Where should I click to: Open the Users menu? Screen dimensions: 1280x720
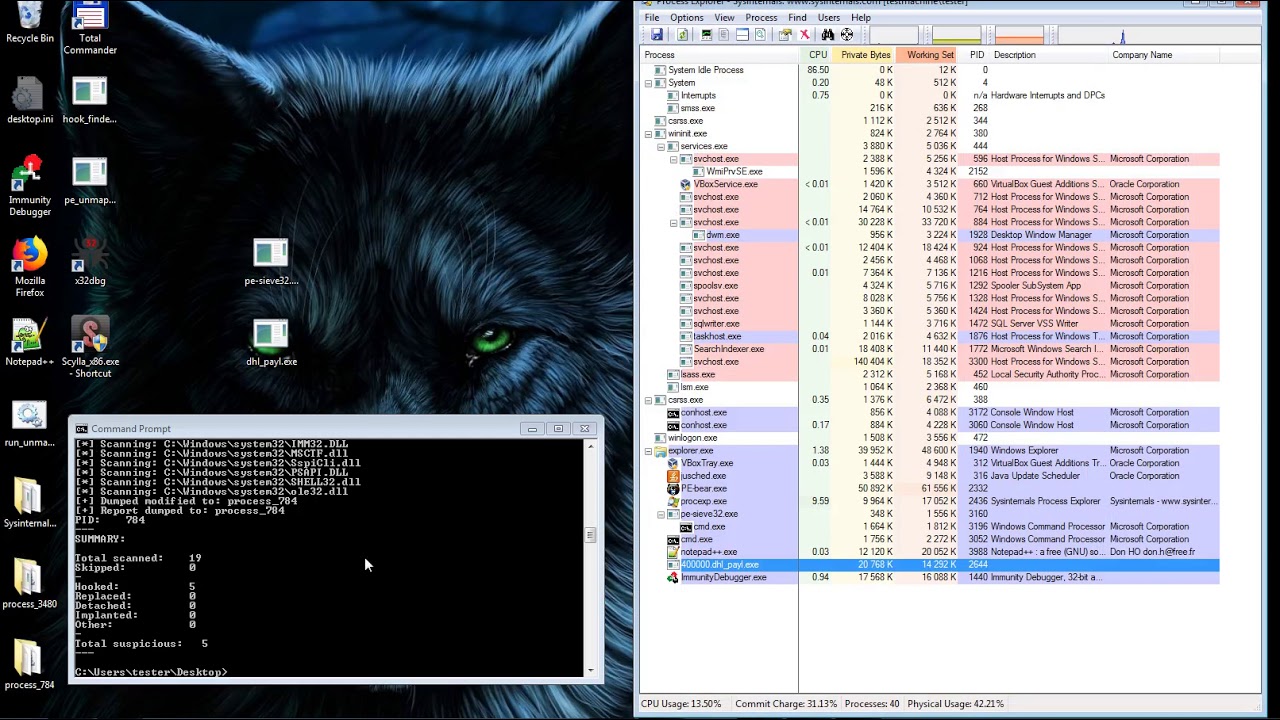(x=829, y=18)
